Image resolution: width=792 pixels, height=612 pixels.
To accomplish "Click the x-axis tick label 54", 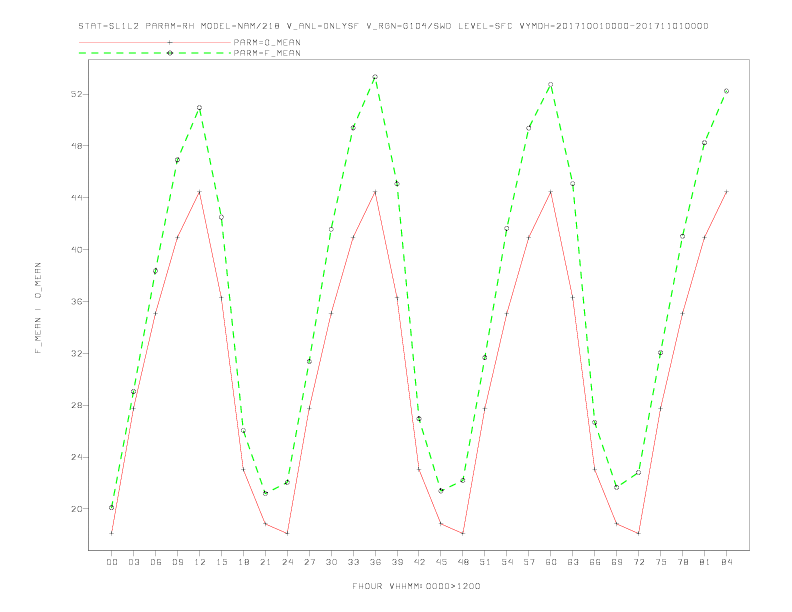I will click(507, 562).
